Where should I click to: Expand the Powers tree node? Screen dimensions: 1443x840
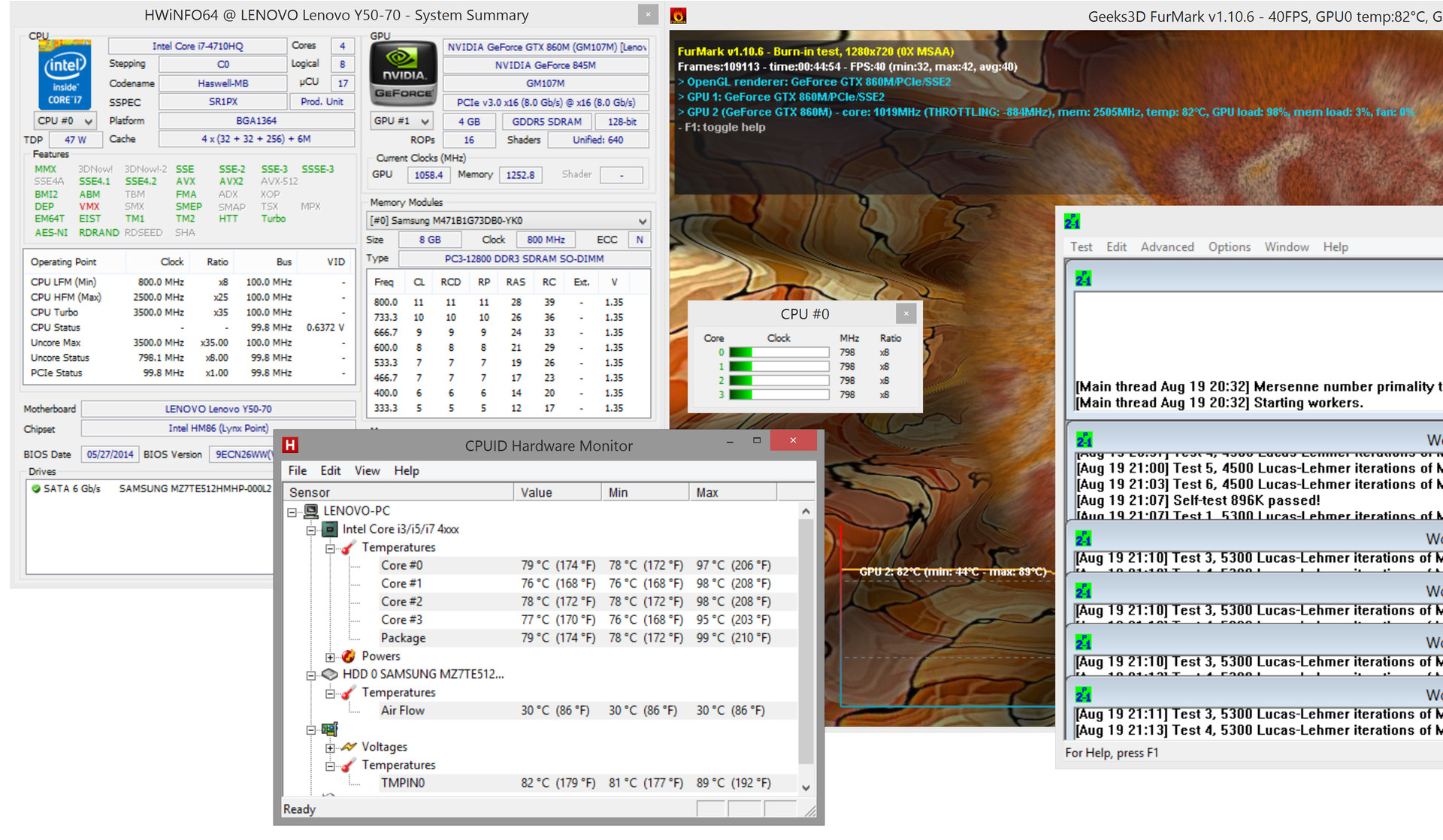[x=330, y=657]
